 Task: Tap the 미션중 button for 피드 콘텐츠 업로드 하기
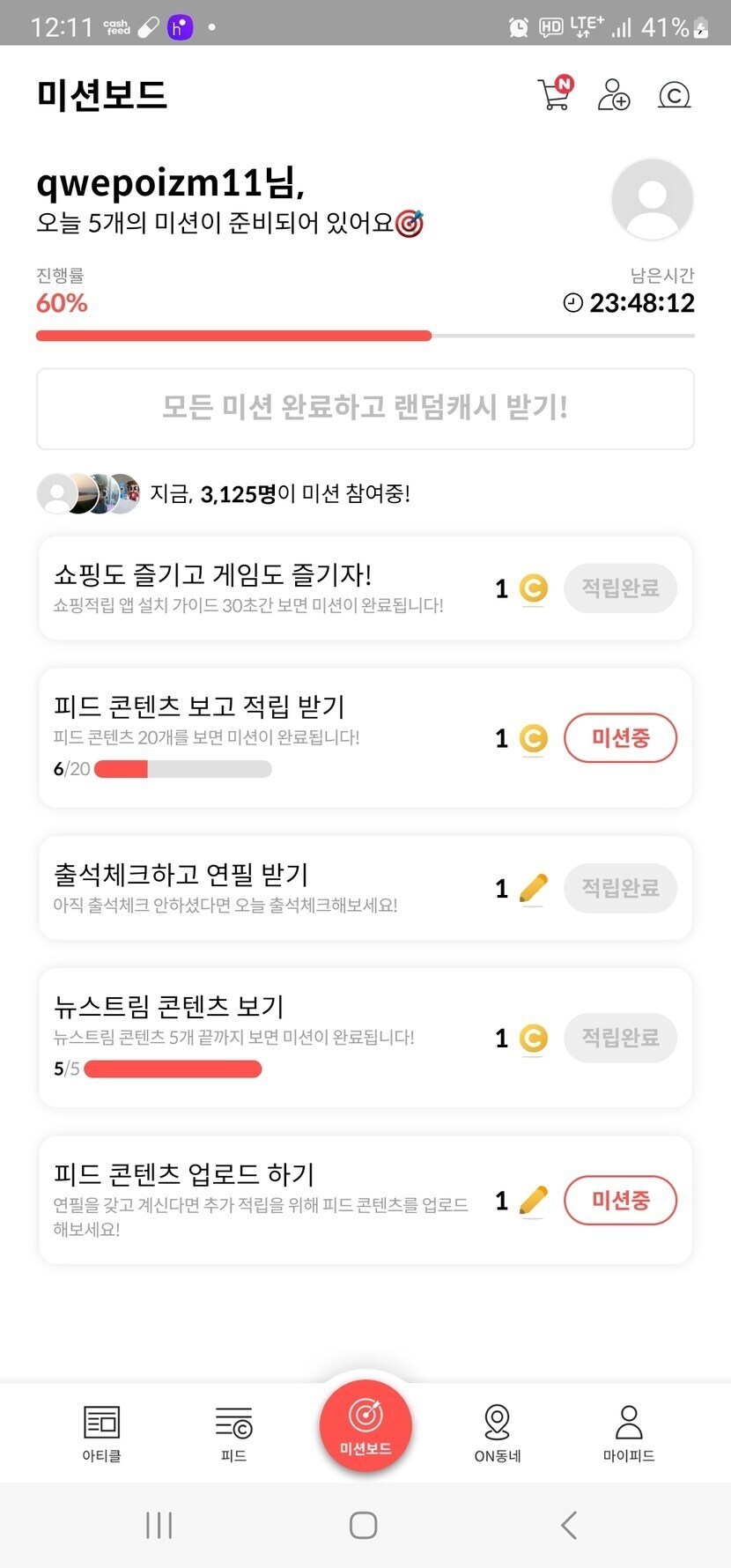pos(620,1200)
